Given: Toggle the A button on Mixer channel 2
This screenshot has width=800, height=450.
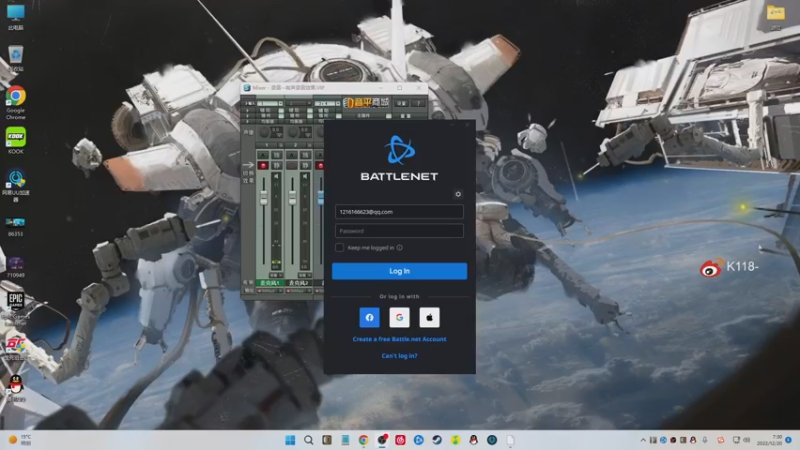Looking at the screenshot, I should coord(291,155).
